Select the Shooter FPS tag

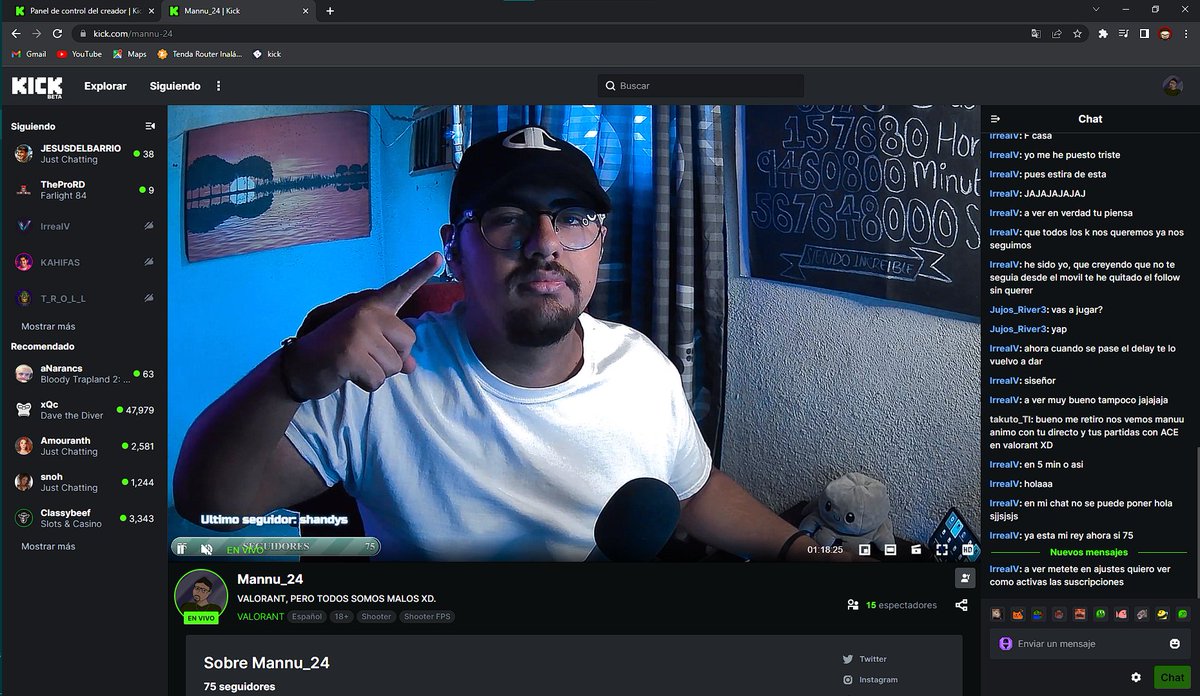click(427, 617)
